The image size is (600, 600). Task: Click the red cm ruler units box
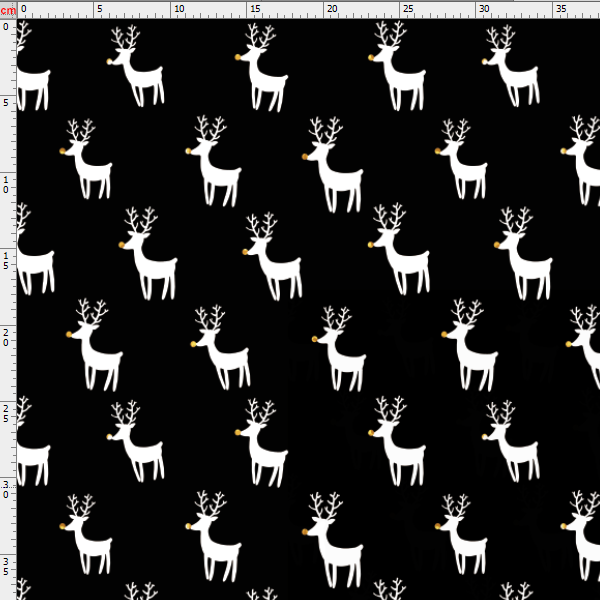tap(8, 10)
